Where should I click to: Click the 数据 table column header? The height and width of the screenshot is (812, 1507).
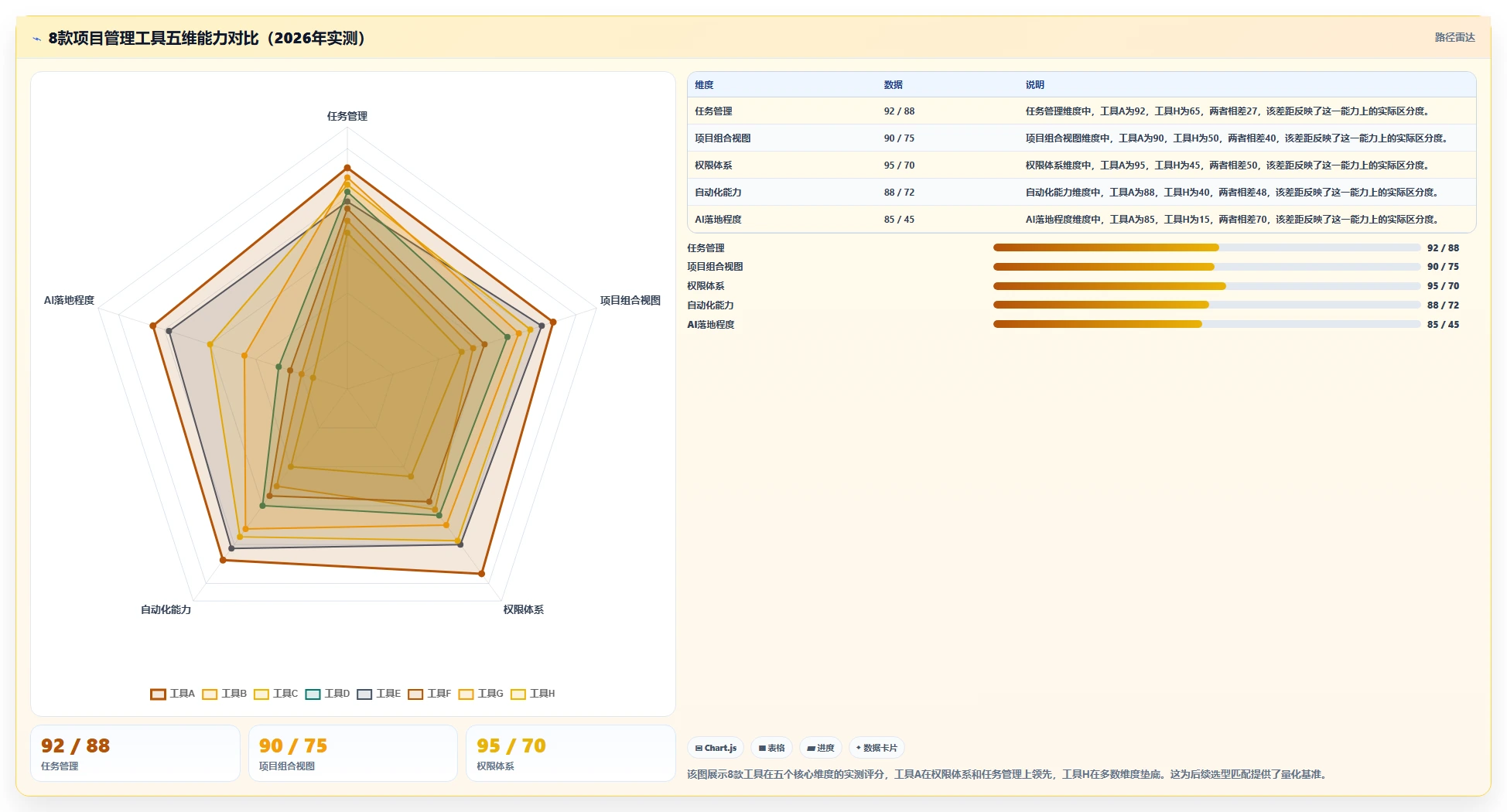pyautogui.click(x=894, y=85)
